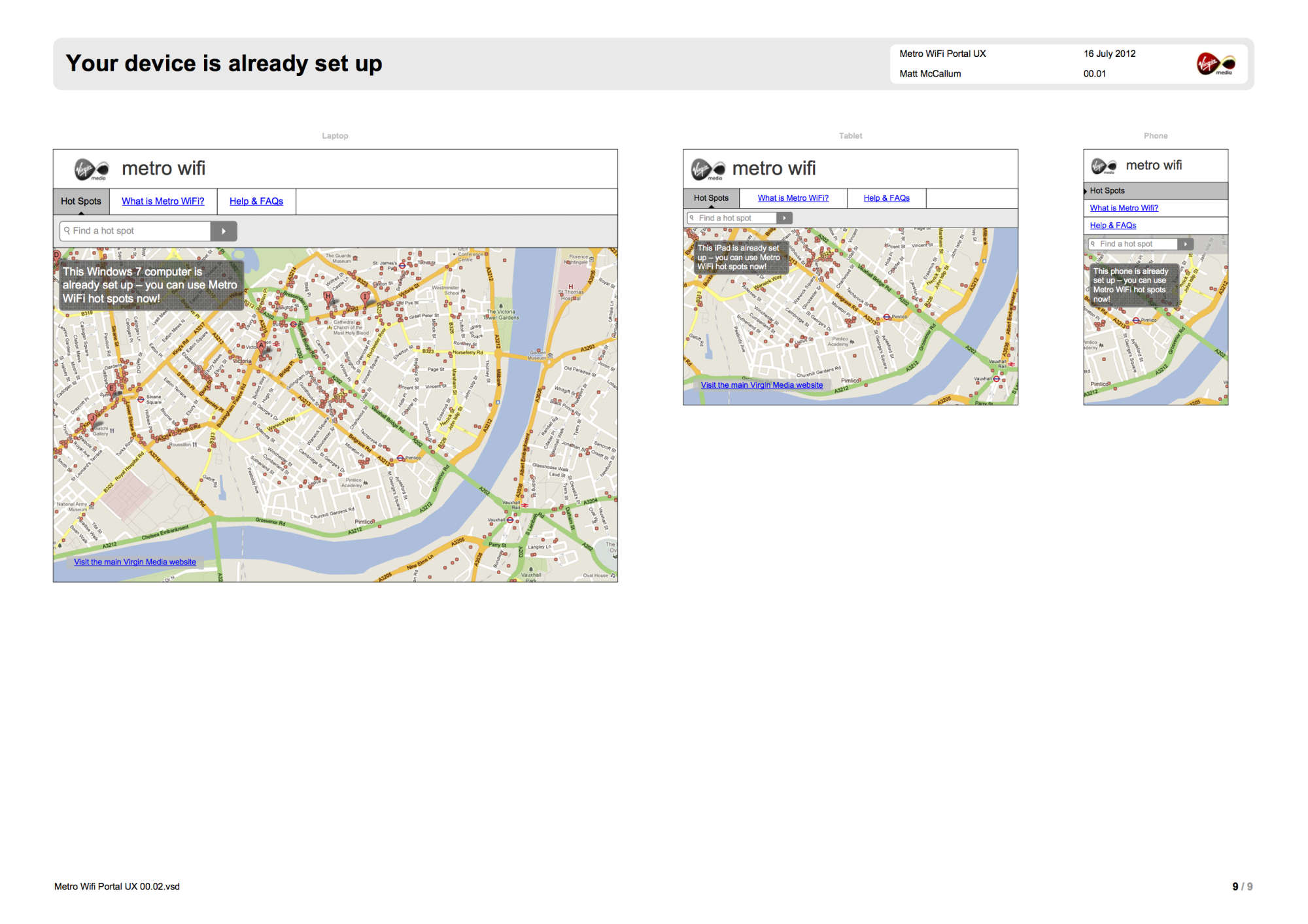Click the Phone label above the mockup
The width and height of the screenshot is (1308, 924).
point(1156,136)
